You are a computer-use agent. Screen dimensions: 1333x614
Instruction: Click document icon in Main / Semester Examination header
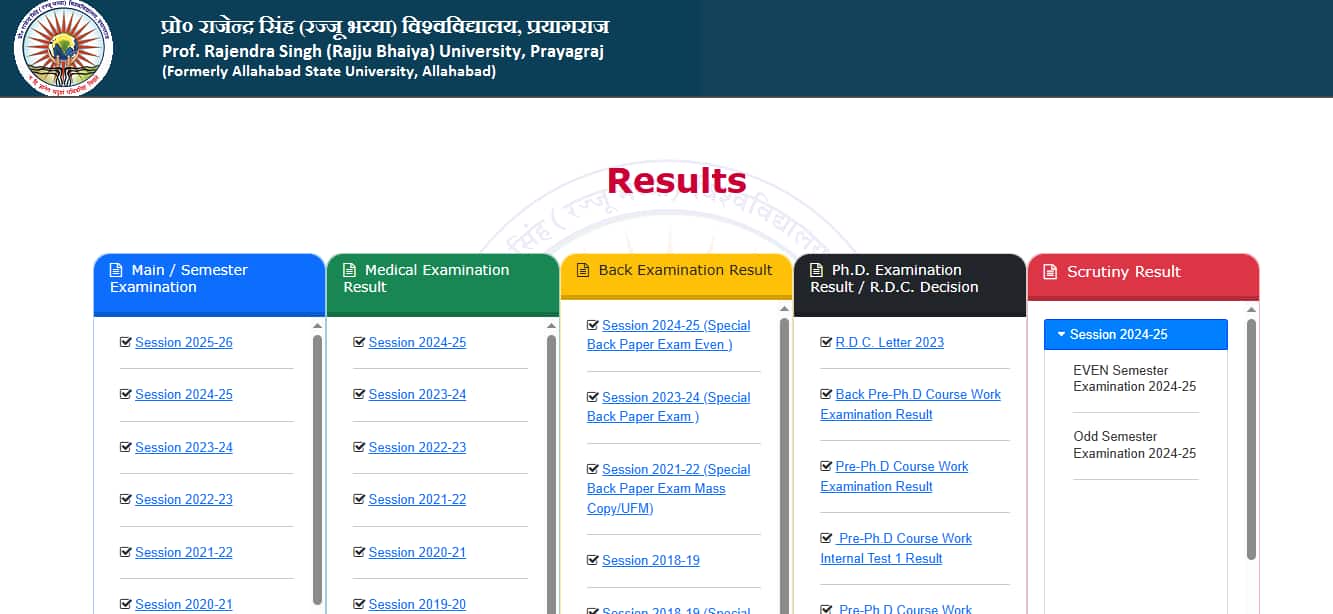[x=116, y=270]
